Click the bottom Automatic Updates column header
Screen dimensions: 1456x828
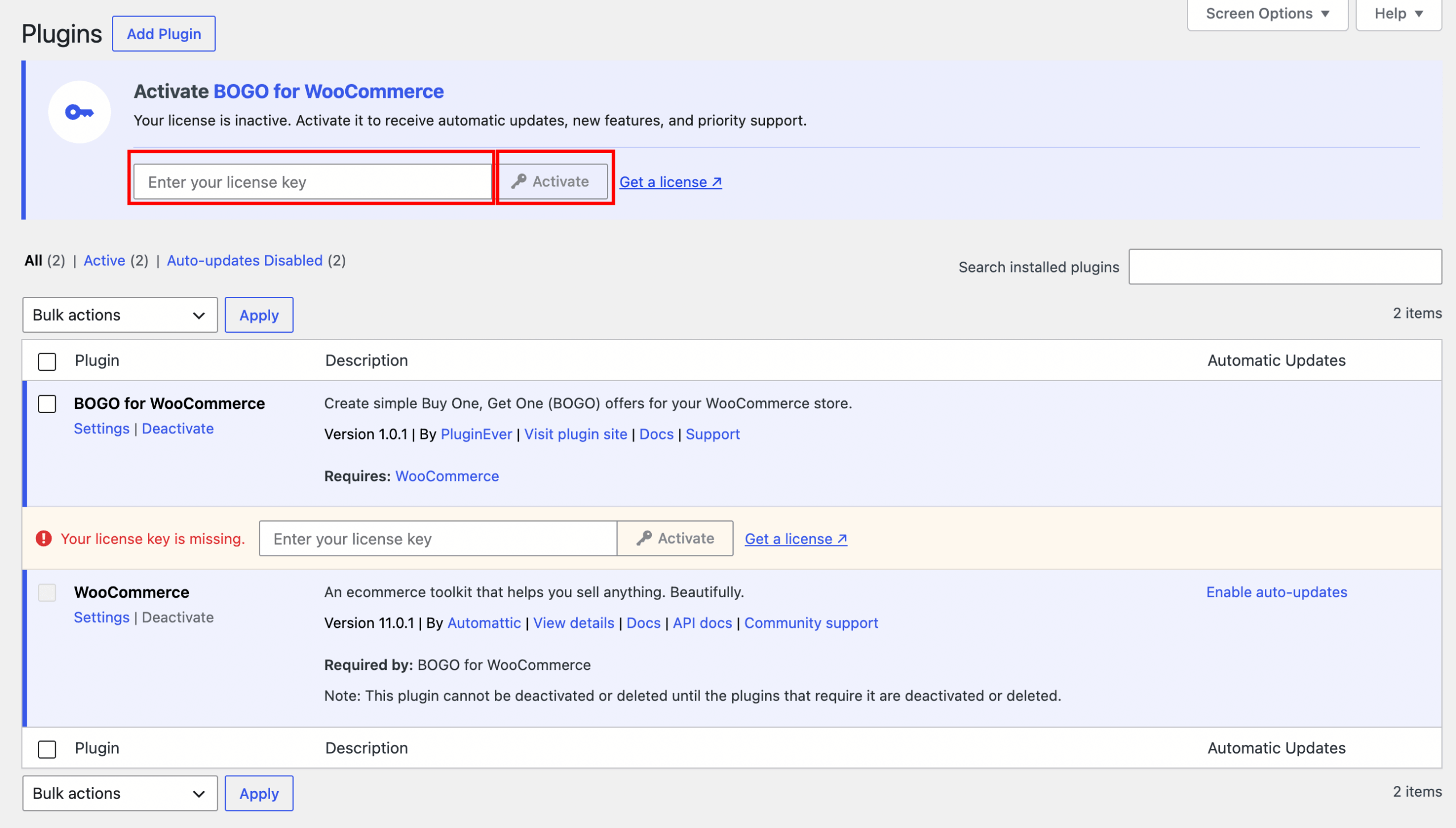[1276, 748]
